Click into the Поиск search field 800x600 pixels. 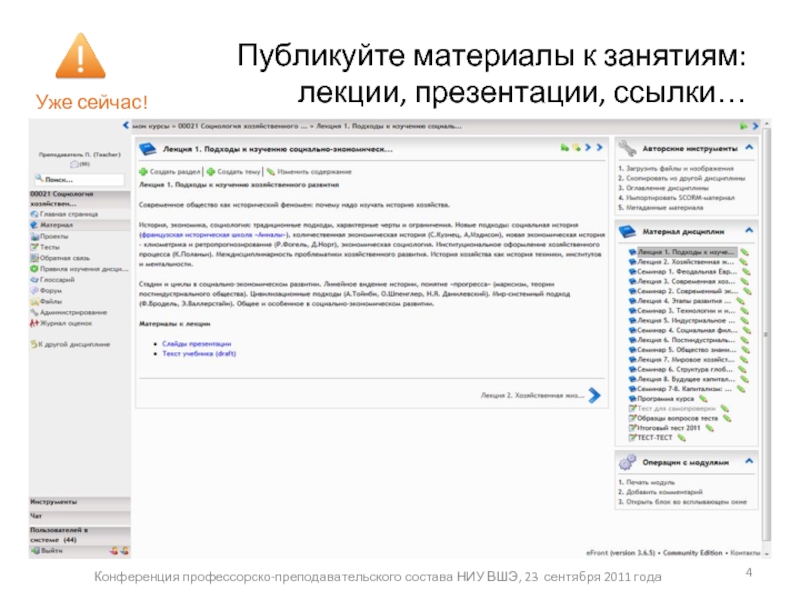click(80, 180)
